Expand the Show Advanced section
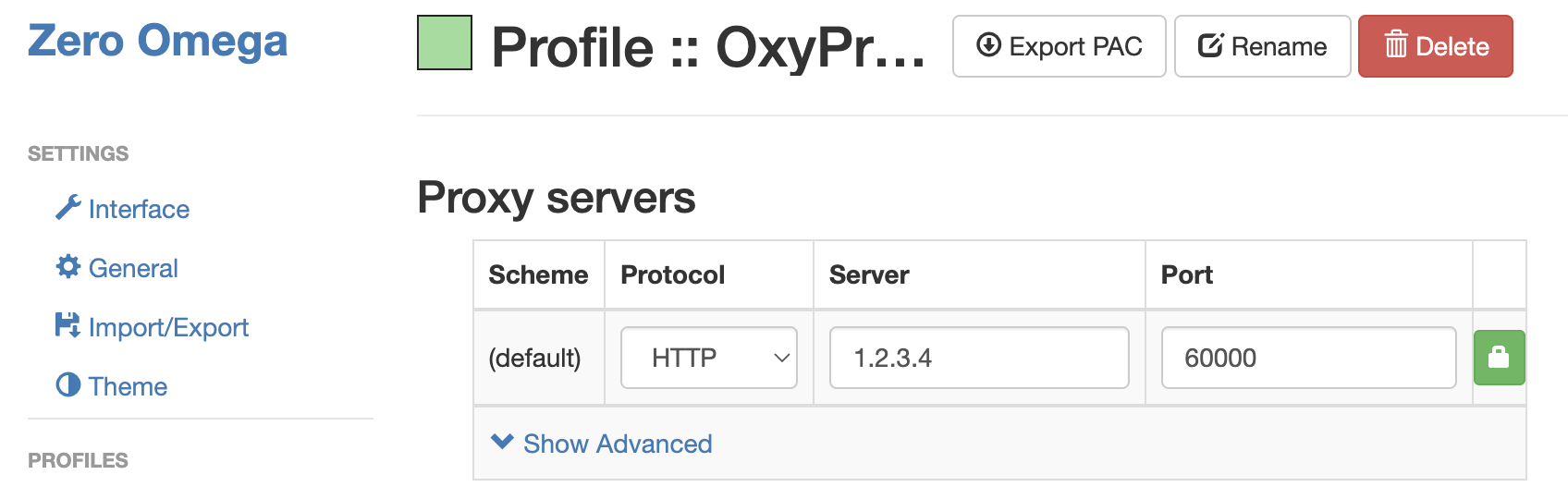This screenshot has height=499, width=1568. coord(617,444)
